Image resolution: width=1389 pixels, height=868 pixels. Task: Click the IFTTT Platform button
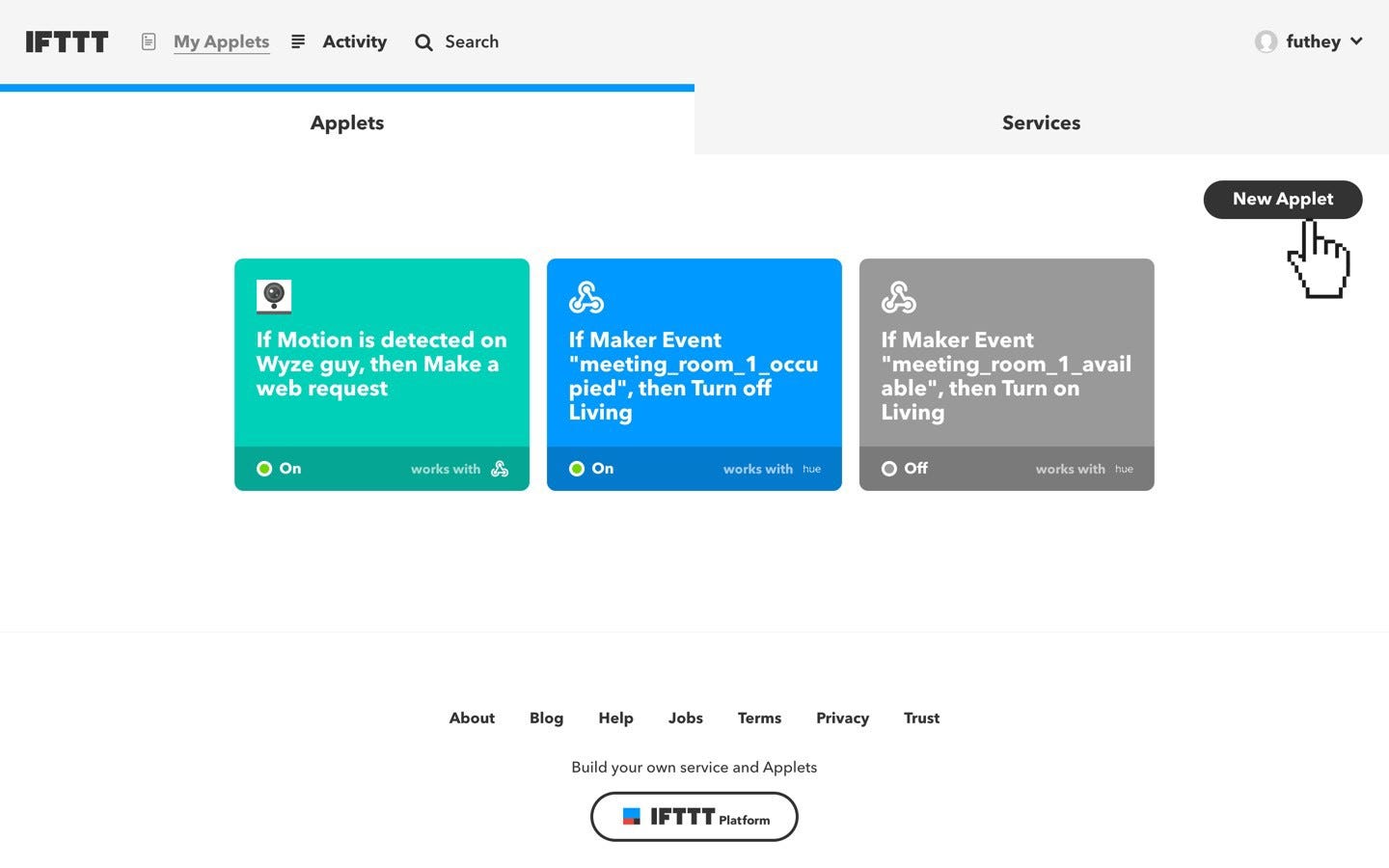pyautogui.click(x=694, y=817)
